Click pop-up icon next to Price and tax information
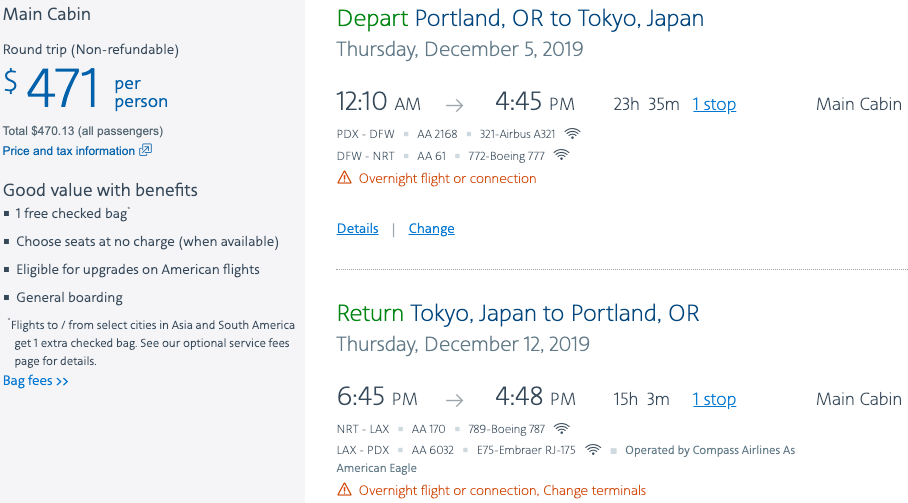Screen dimensions: 908x503 [x=146, y=151]
